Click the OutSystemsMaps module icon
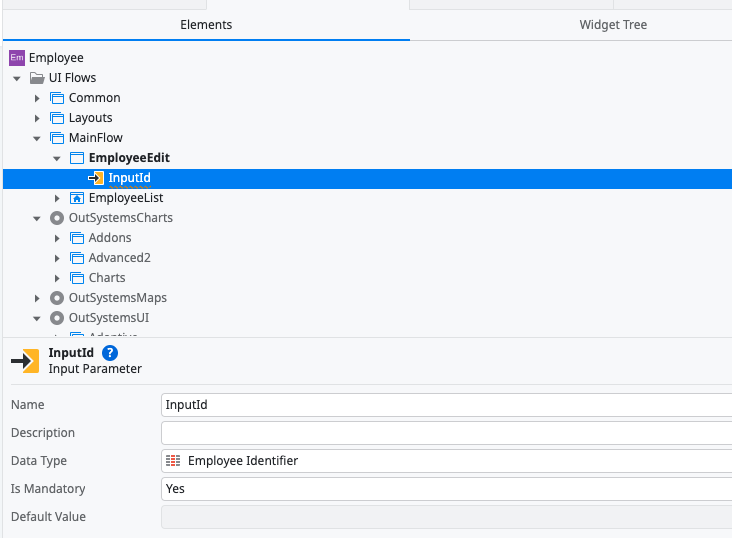Image resolution: width=732 pixels, height=538 pixels. (x=57, y=298)
